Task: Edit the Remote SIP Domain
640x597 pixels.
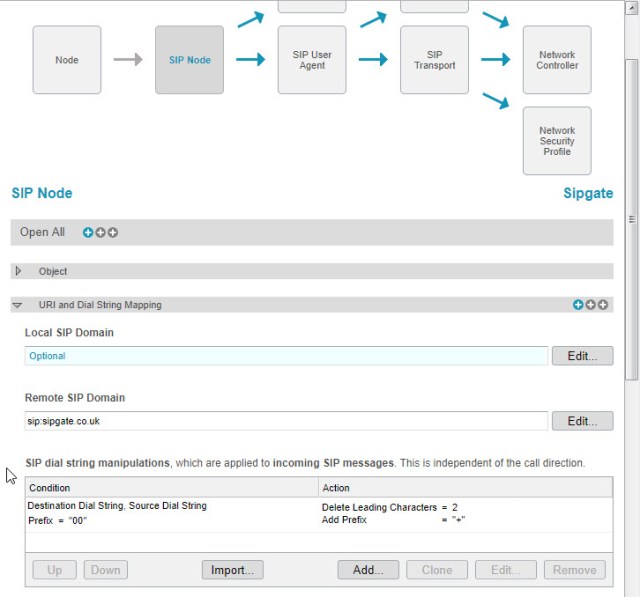Action: [582, 421]
